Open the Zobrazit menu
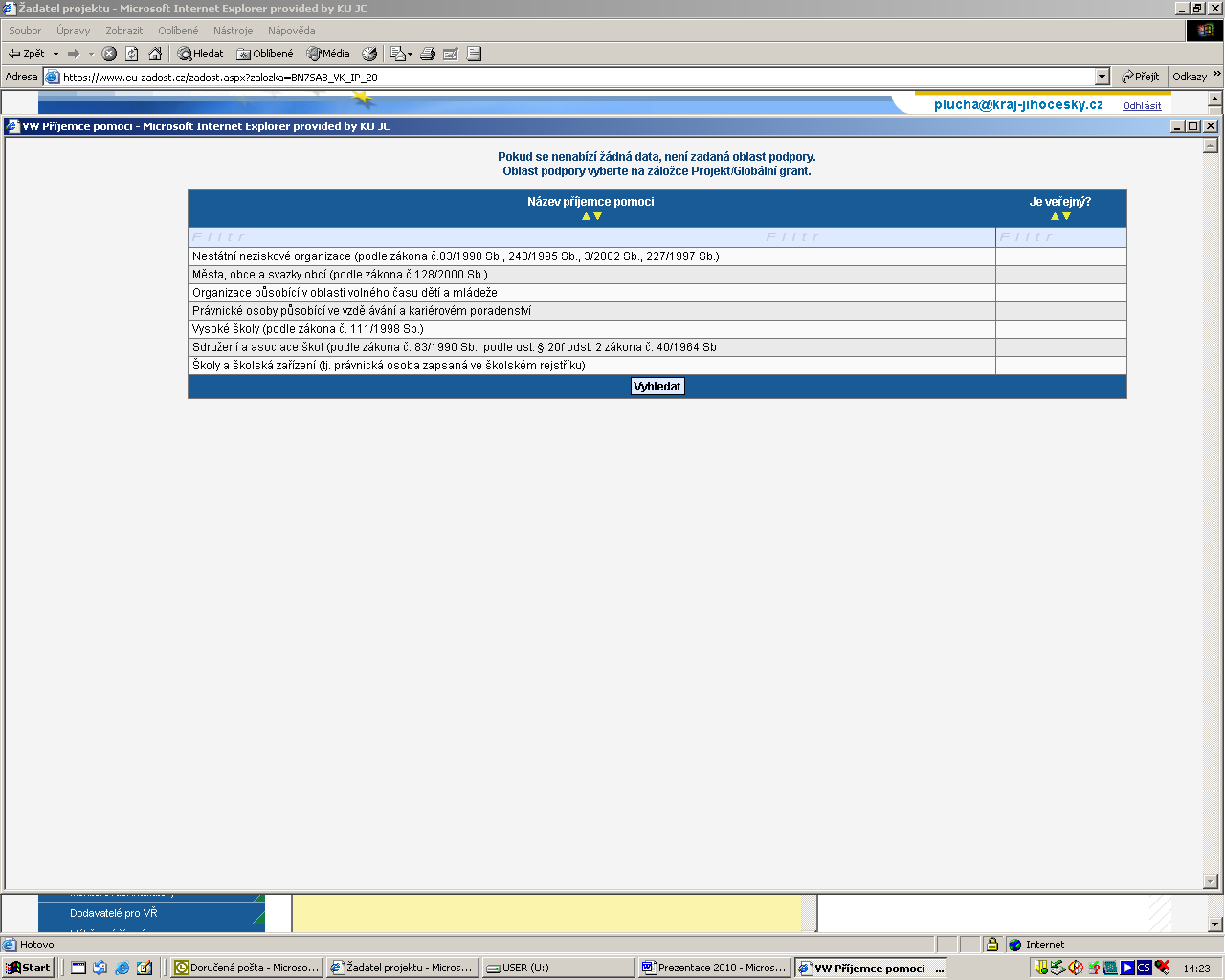1225x980 pixels. point(123,31)
